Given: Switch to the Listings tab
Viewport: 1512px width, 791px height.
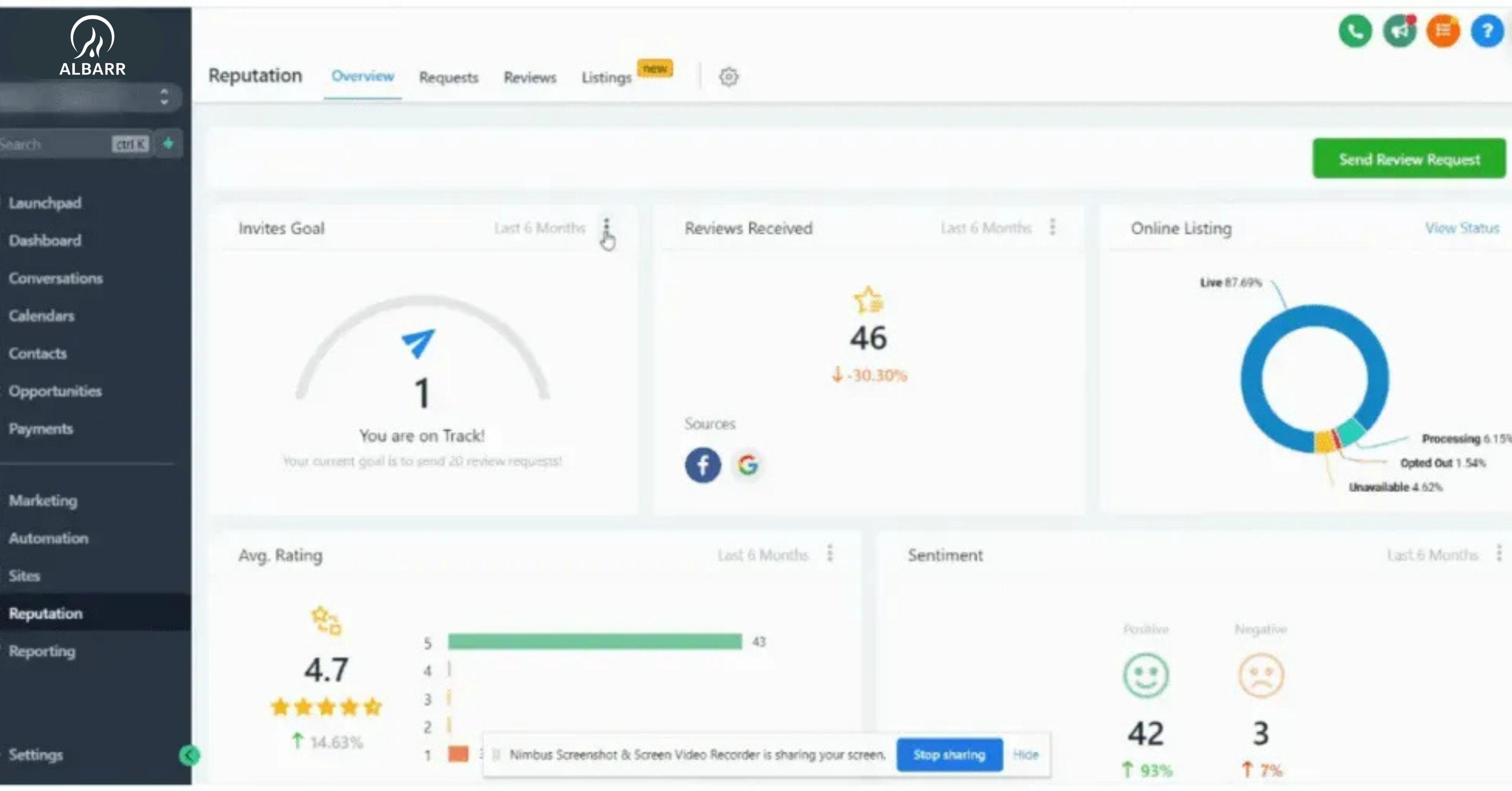Looking at the screenshot, I should click(606, 77).
